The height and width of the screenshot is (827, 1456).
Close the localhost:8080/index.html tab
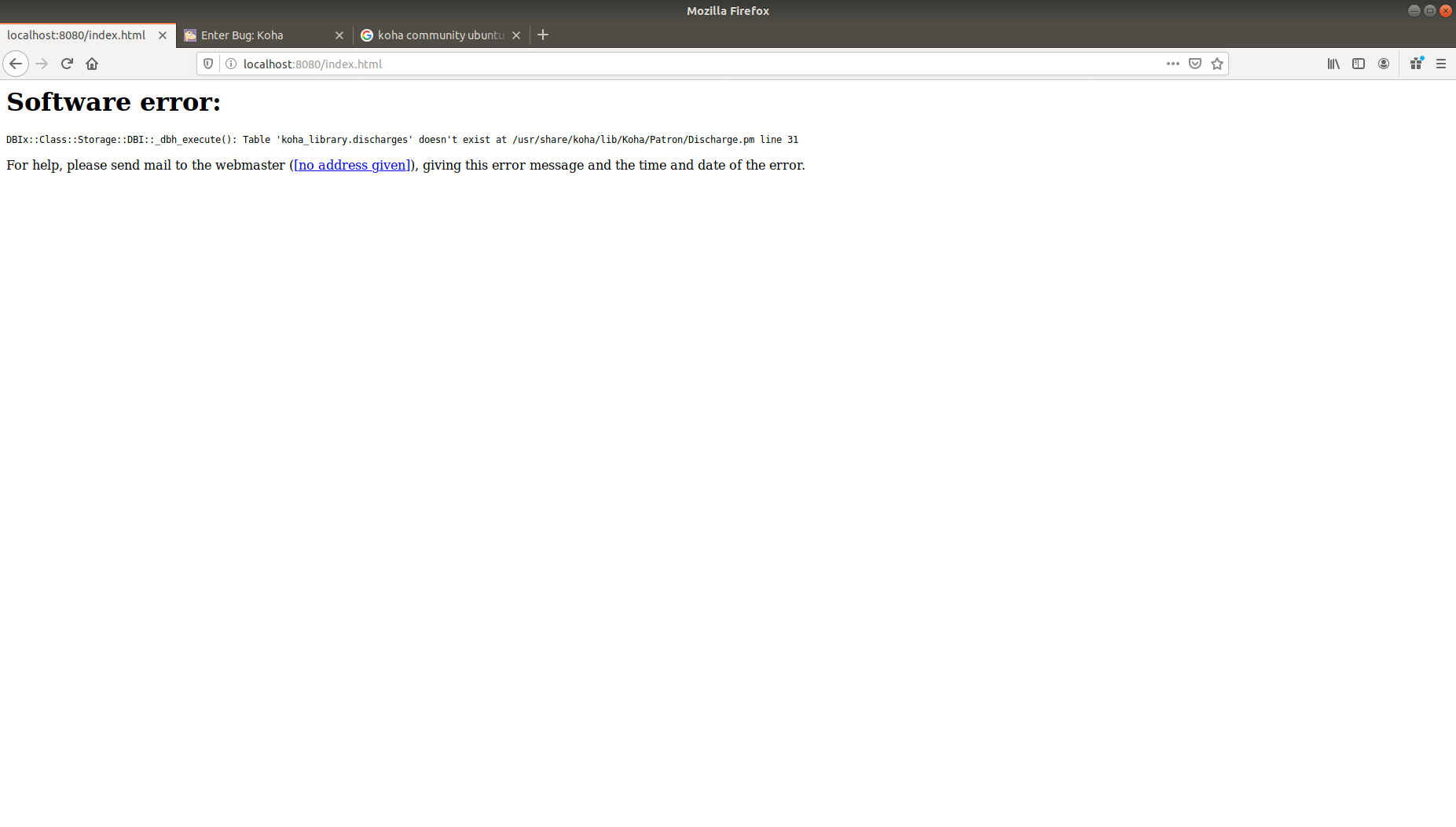(163, 35)
